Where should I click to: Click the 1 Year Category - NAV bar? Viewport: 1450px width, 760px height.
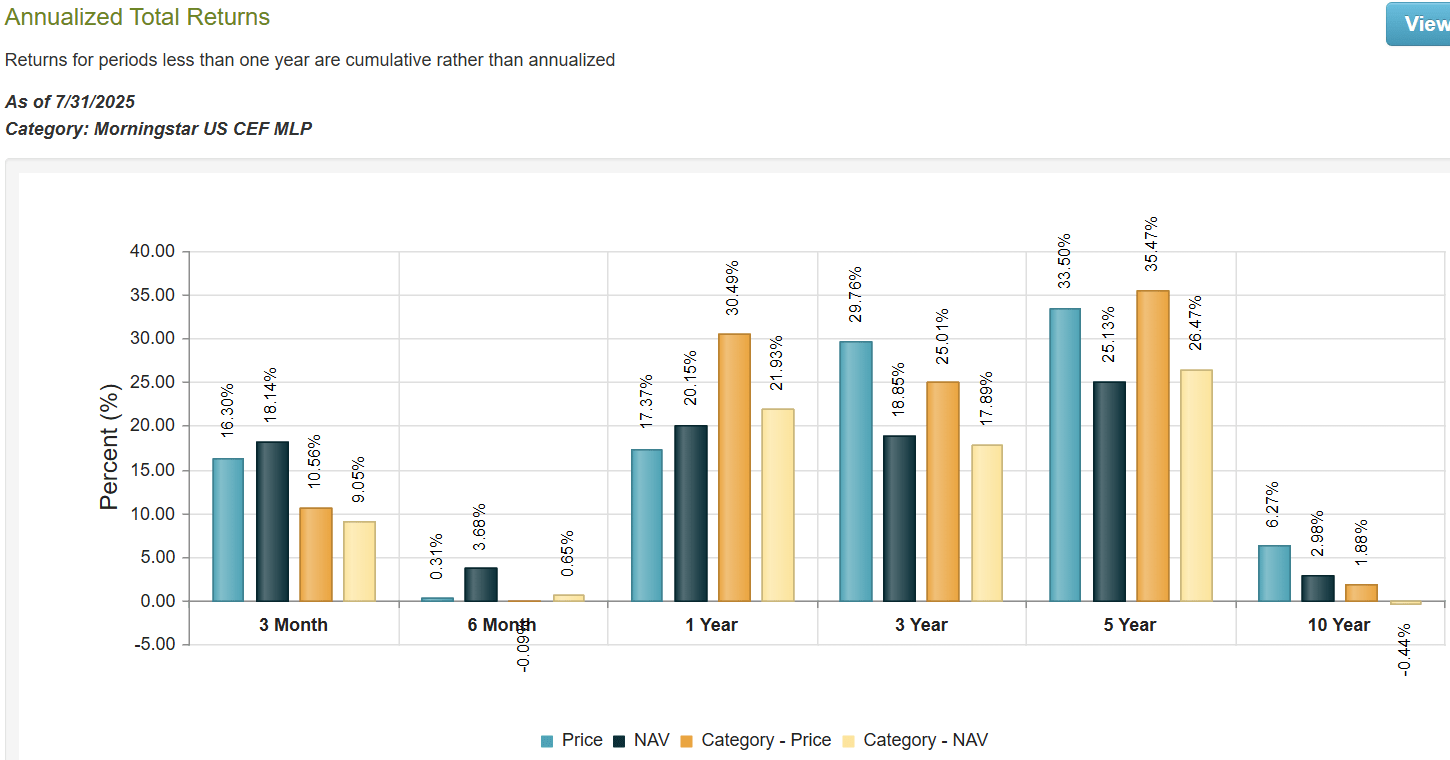(x=778, y=505)
